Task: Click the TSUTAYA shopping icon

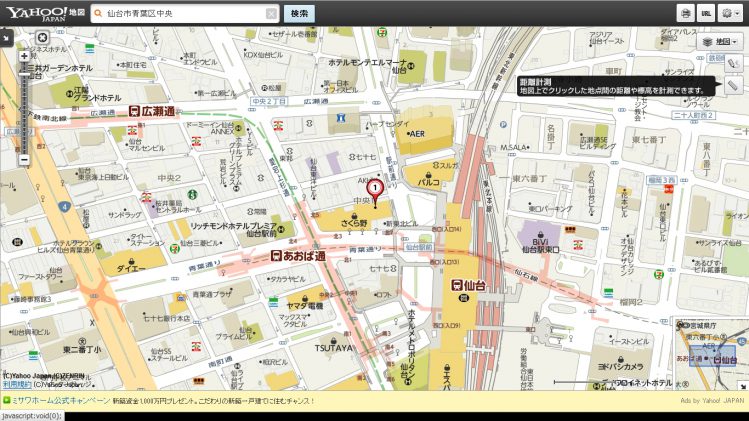Action: pyautogui.click(x=334, y=341)
